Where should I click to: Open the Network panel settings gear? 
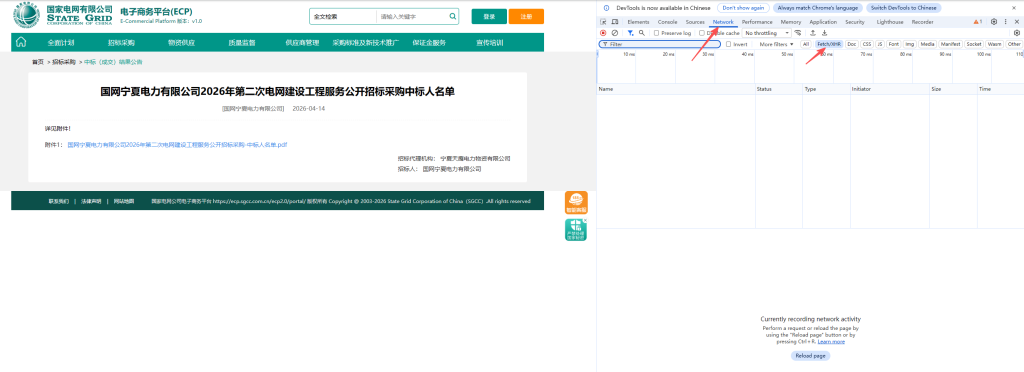[1016, 33]
